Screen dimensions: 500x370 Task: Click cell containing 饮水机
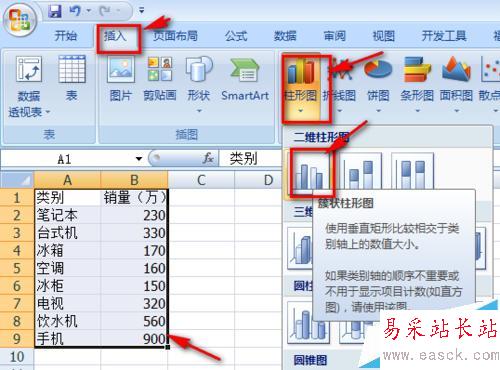(68, 321)
